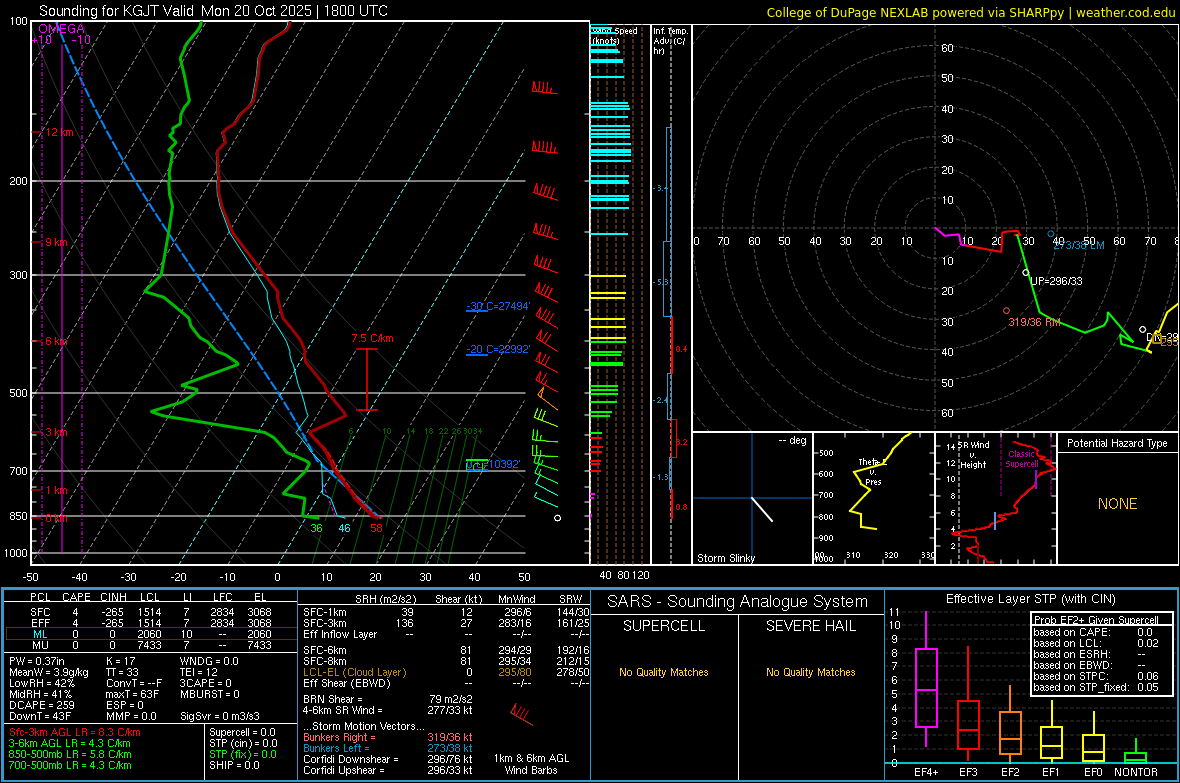The image size is (1180, 783).
Task: Click the 12 km height marker
Action: pyautogui.click(x=59, y=133)
